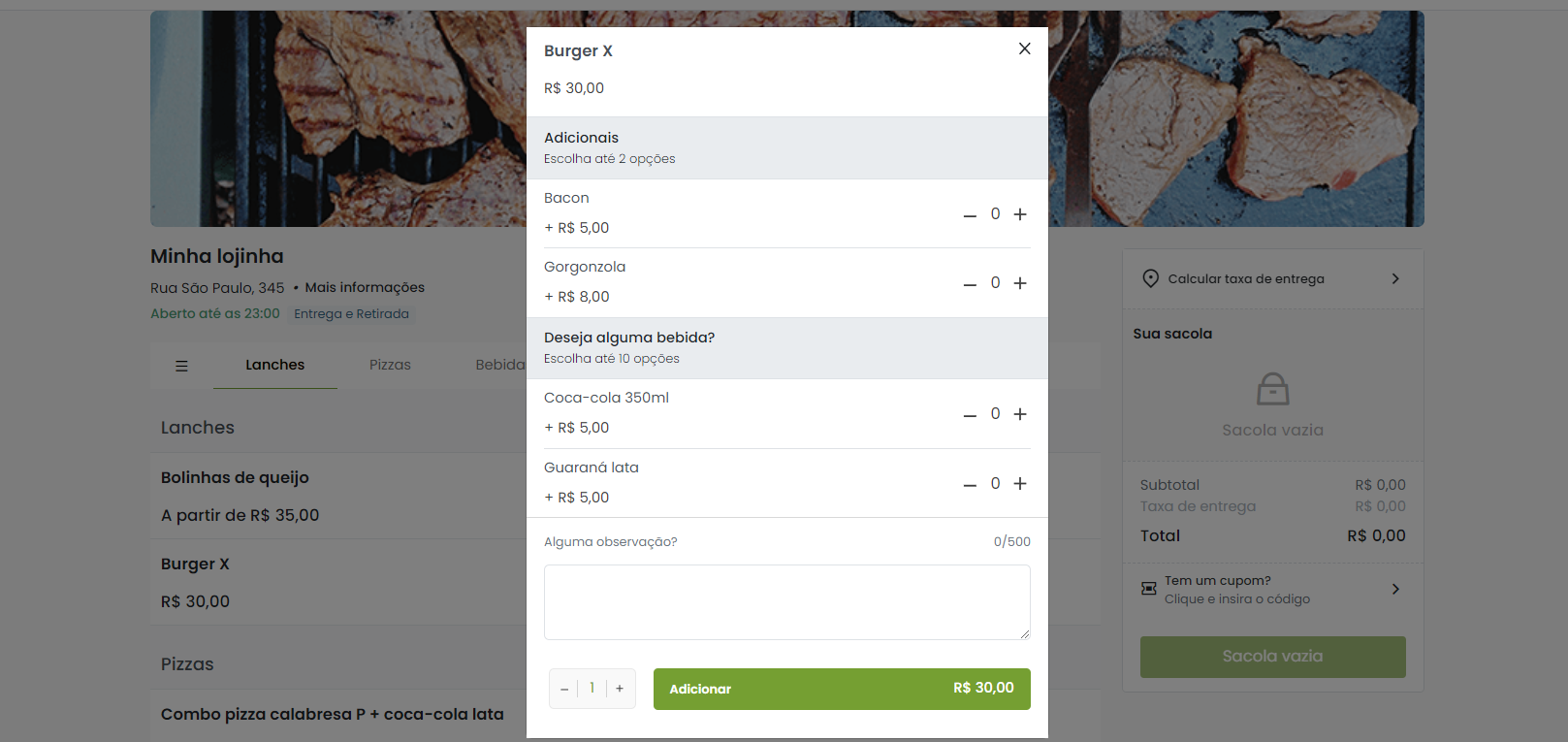Screen dimensions: 1568x742
Task: Increase item quantity next to Adicionar
Action: (x=620, y=689)
